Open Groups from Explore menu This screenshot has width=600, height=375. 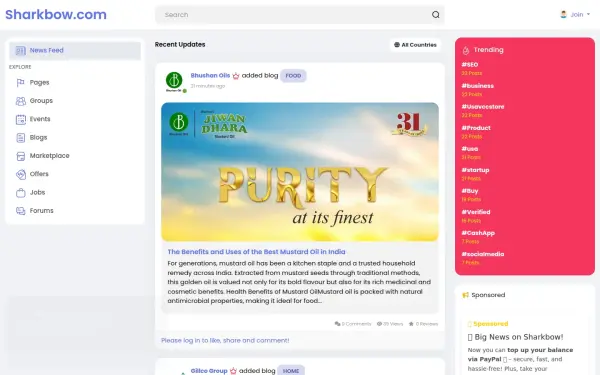pos(41,101)
